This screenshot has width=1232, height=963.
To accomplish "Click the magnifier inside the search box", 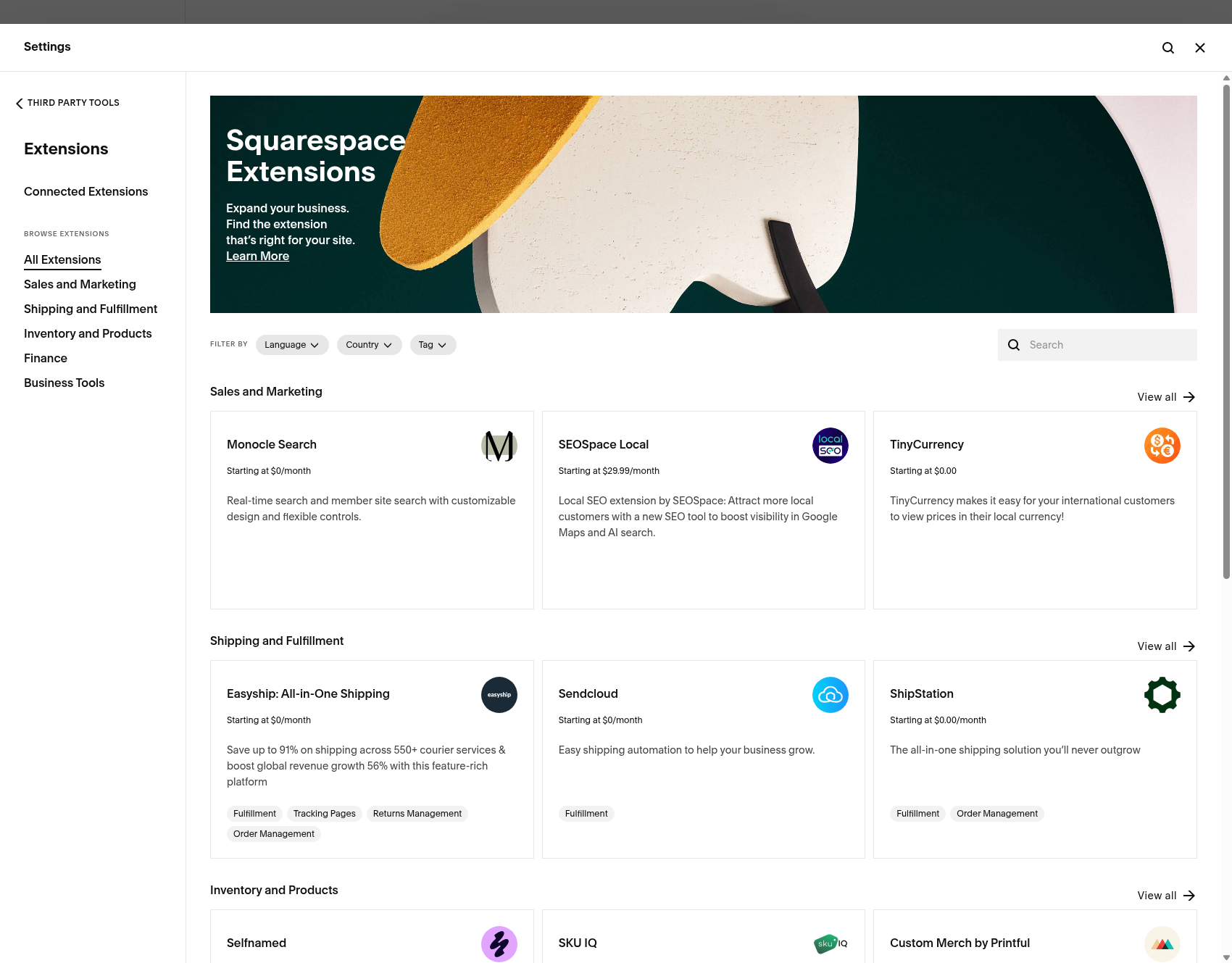I will tap(1014, 345).
